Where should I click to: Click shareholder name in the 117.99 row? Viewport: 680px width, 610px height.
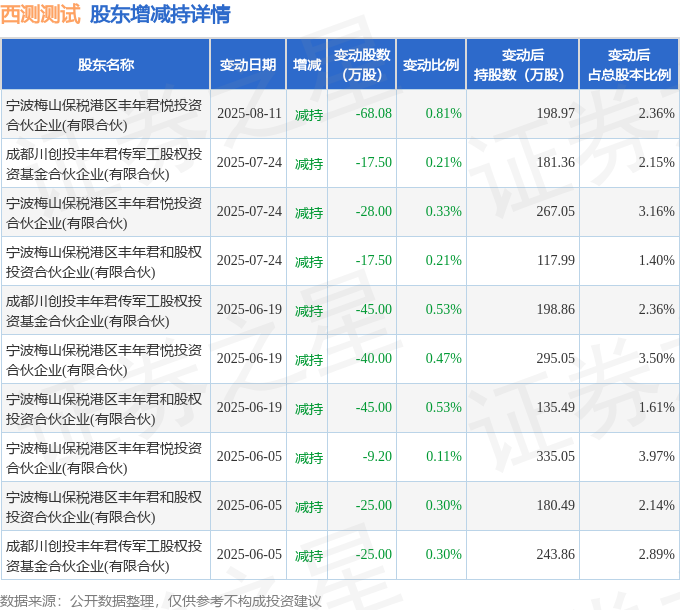(104, 262)
